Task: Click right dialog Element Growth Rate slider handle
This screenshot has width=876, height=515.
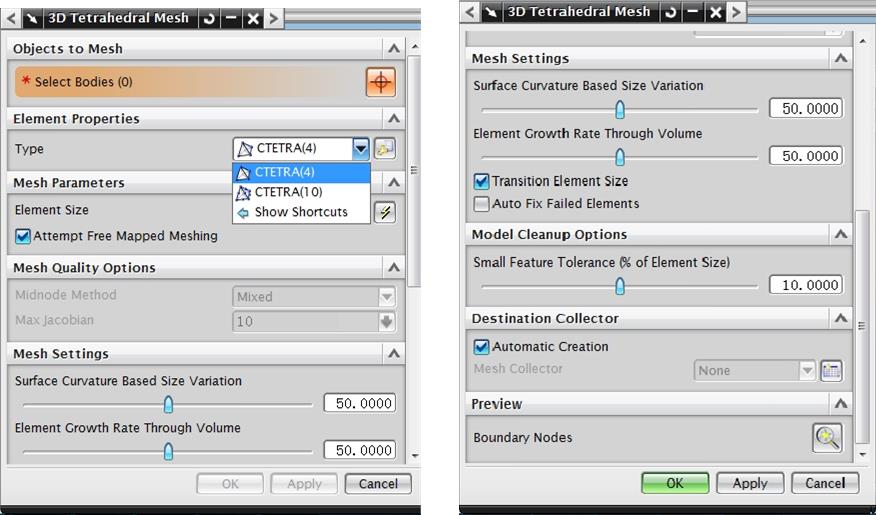Action: pos(620,157)
